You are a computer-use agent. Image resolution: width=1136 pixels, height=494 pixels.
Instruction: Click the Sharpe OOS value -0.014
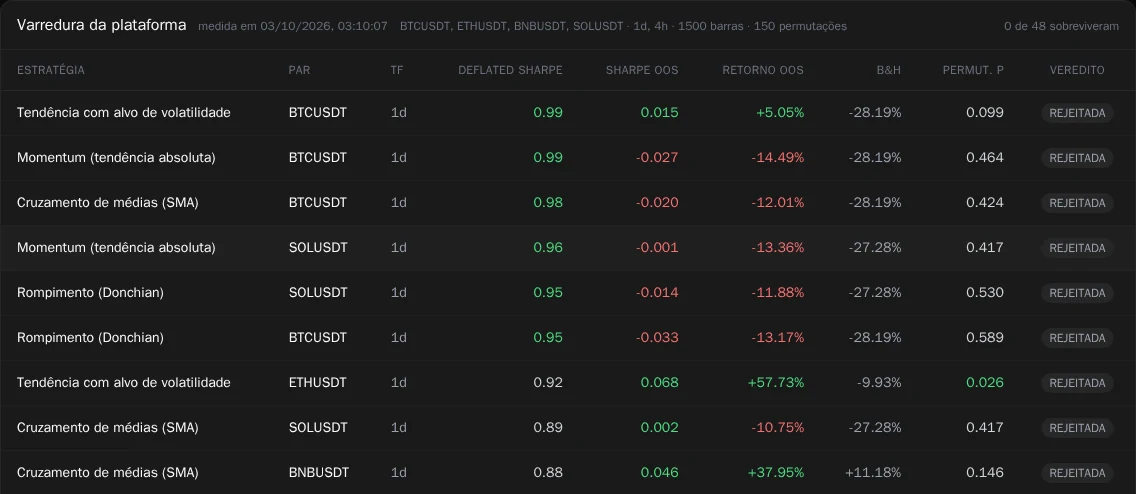[657, 293]
